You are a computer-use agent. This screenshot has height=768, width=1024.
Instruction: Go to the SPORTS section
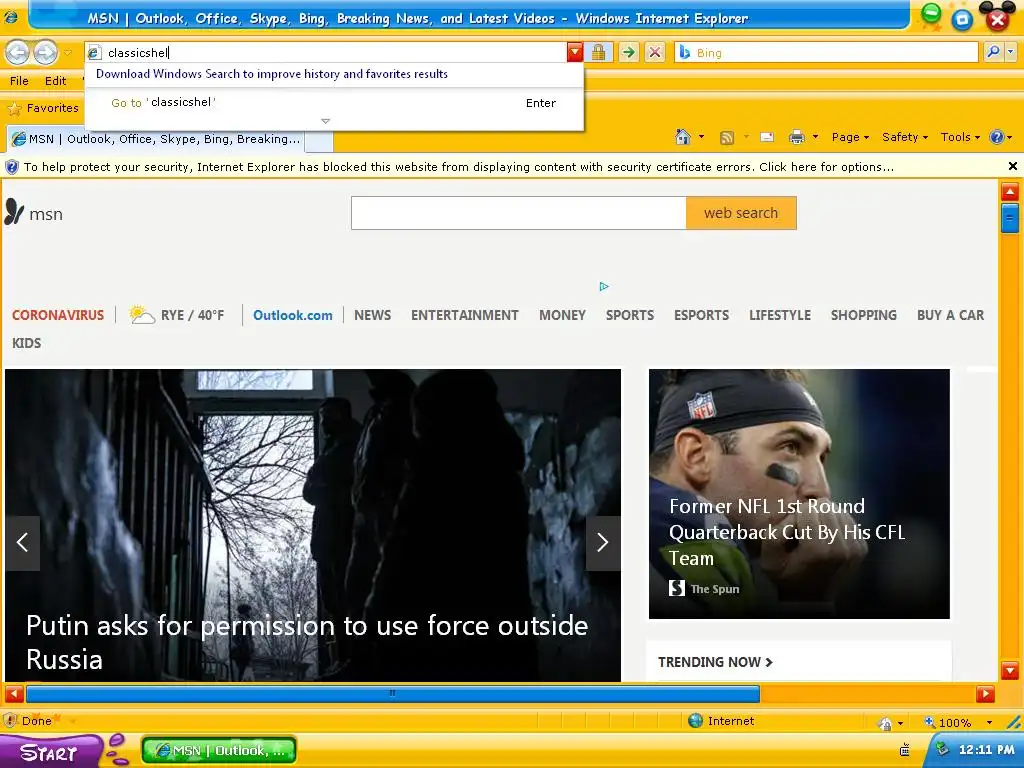pos(630,315)
